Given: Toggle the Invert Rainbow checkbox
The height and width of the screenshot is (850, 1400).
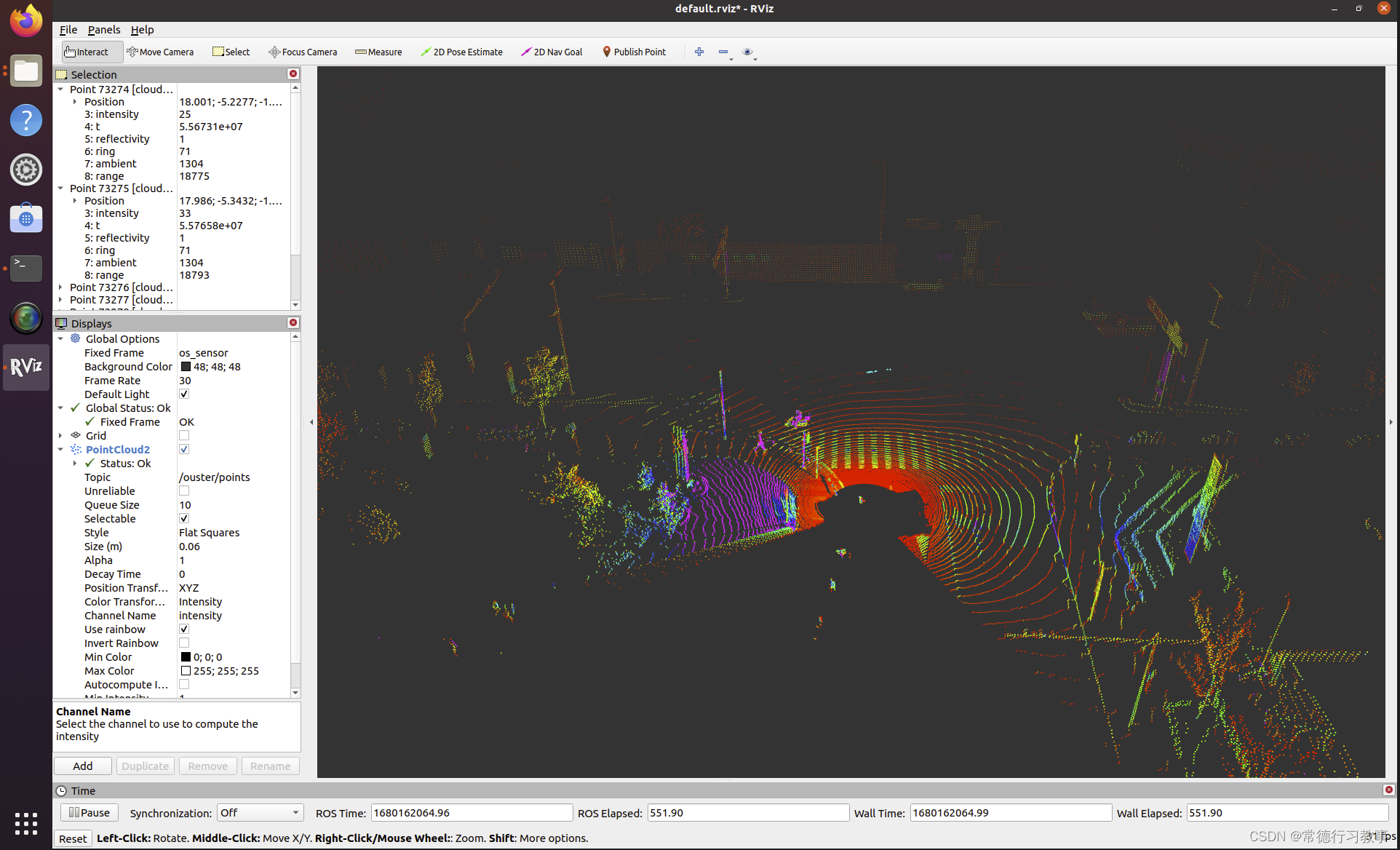Looking at the screenshot, I should (x=184, y=643).
